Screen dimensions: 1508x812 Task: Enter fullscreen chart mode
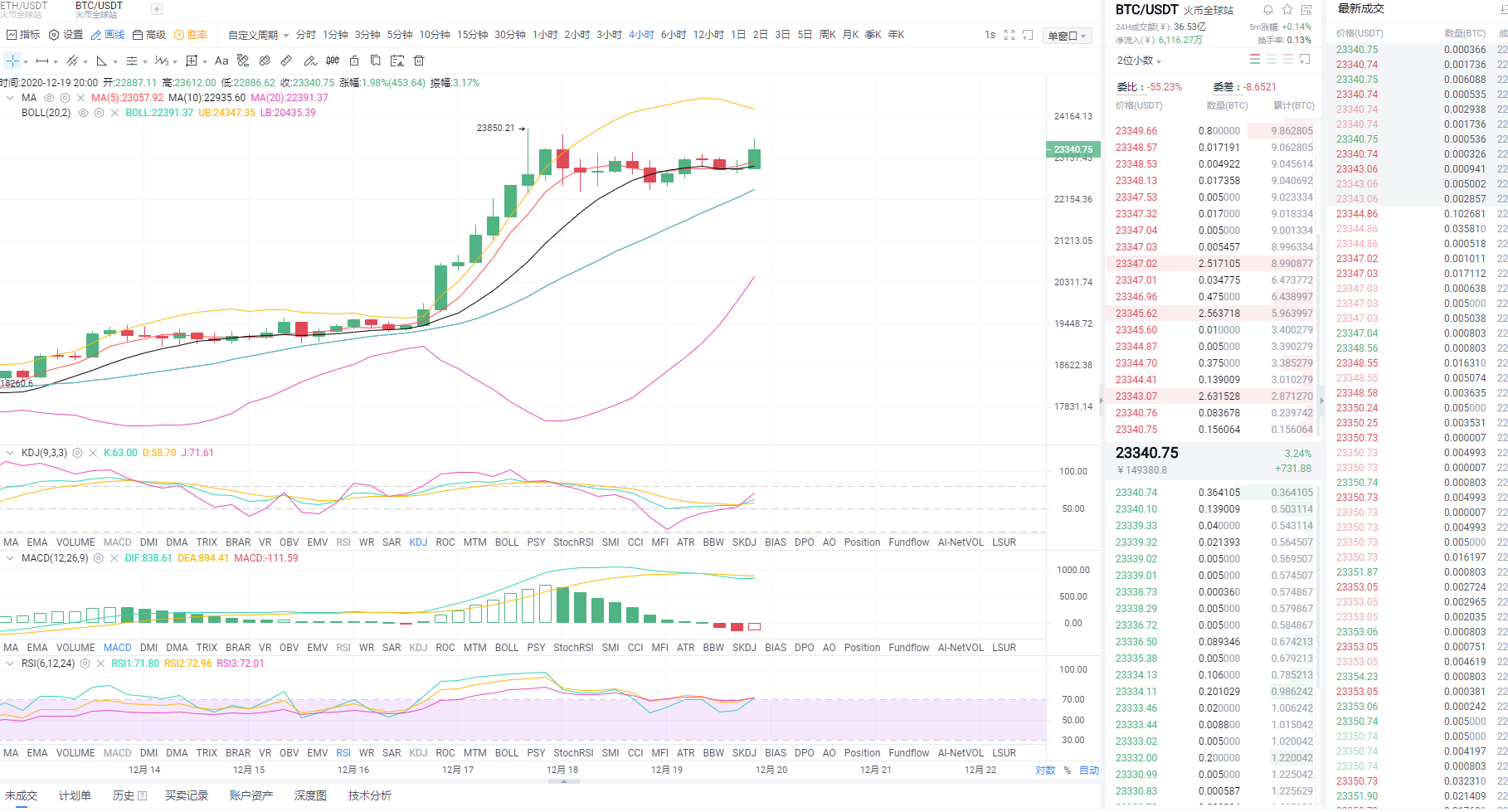tap(1009, 35)
